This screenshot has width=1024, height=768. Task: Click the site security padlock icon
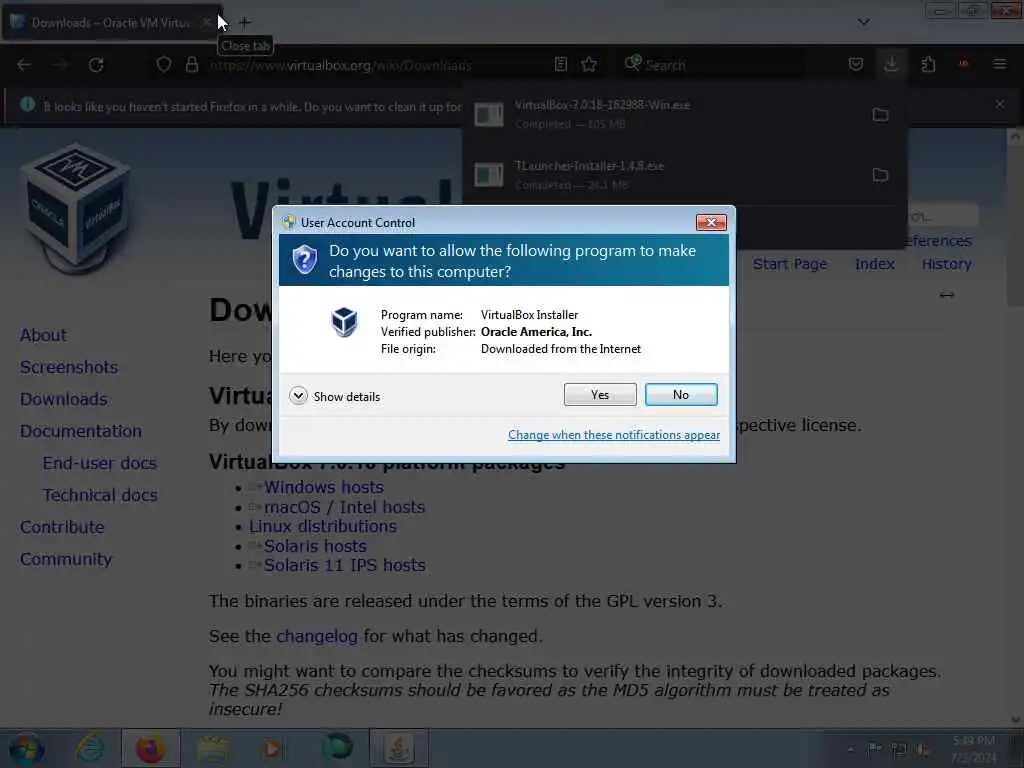pos(192,65)
